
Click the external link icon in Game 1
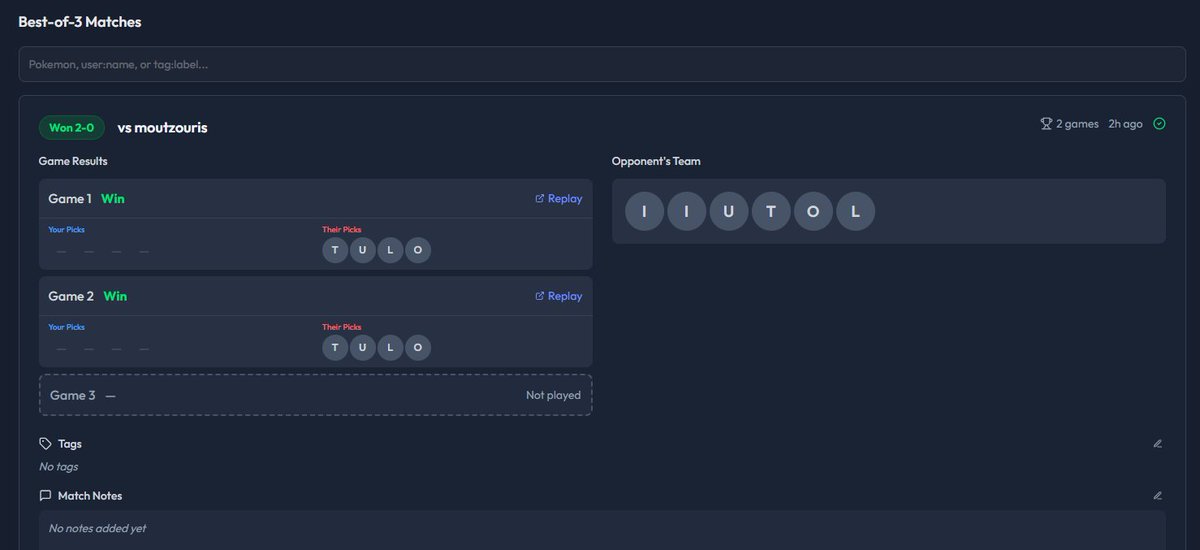coord(540,199)
